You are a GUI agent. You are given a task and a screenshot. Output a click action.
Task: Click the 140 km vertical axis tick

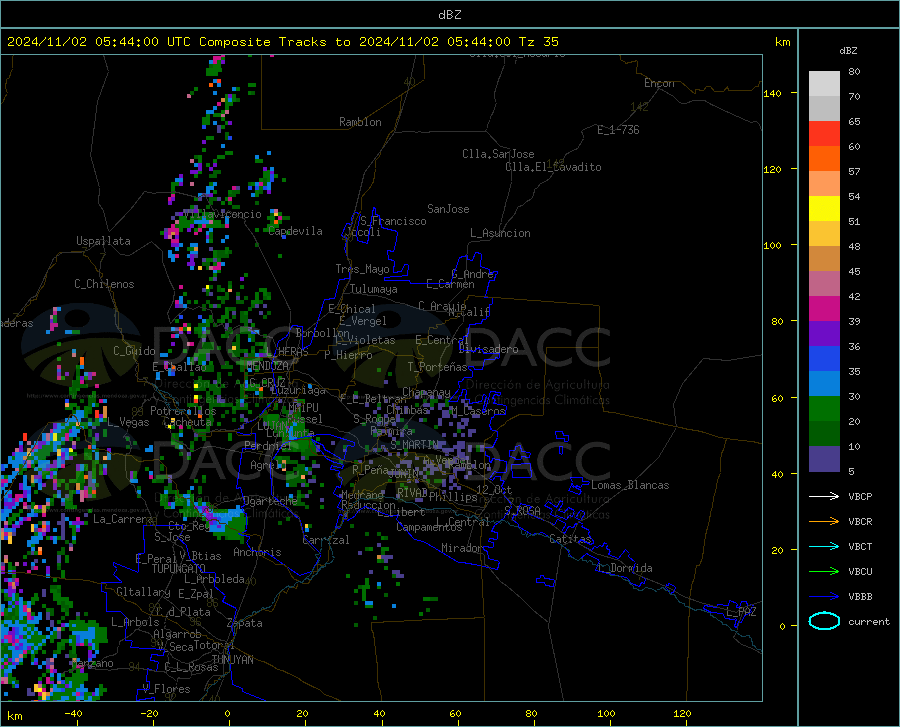pos(773,93)
